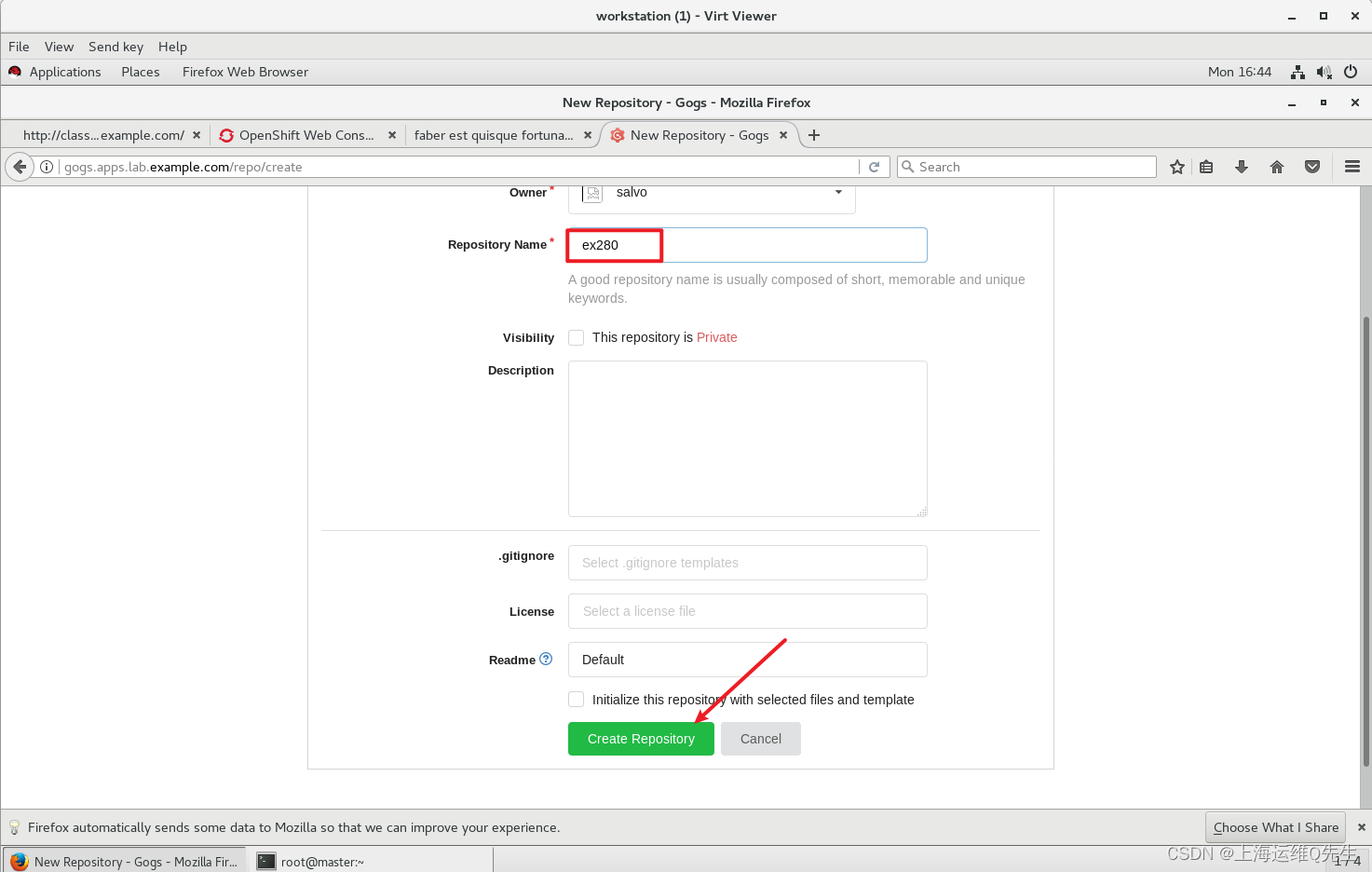Switch to the OpenShift Web Console tab
Image resolution: width=1372 pixels, height=872 pixels.
point(306,135)
